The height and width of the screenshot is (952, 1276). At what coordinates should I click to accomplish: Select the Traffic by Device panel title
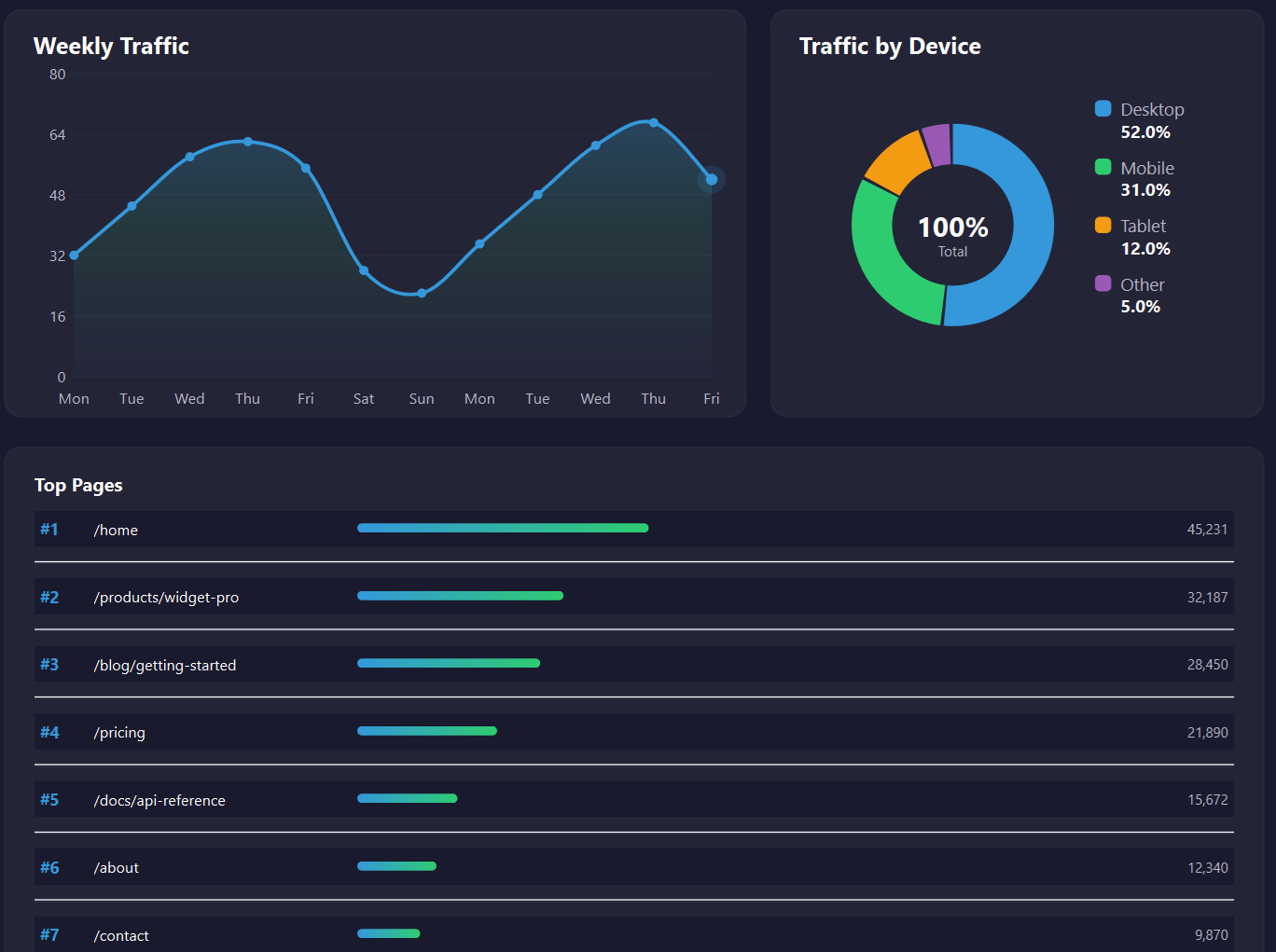click(x=890, y=46)
